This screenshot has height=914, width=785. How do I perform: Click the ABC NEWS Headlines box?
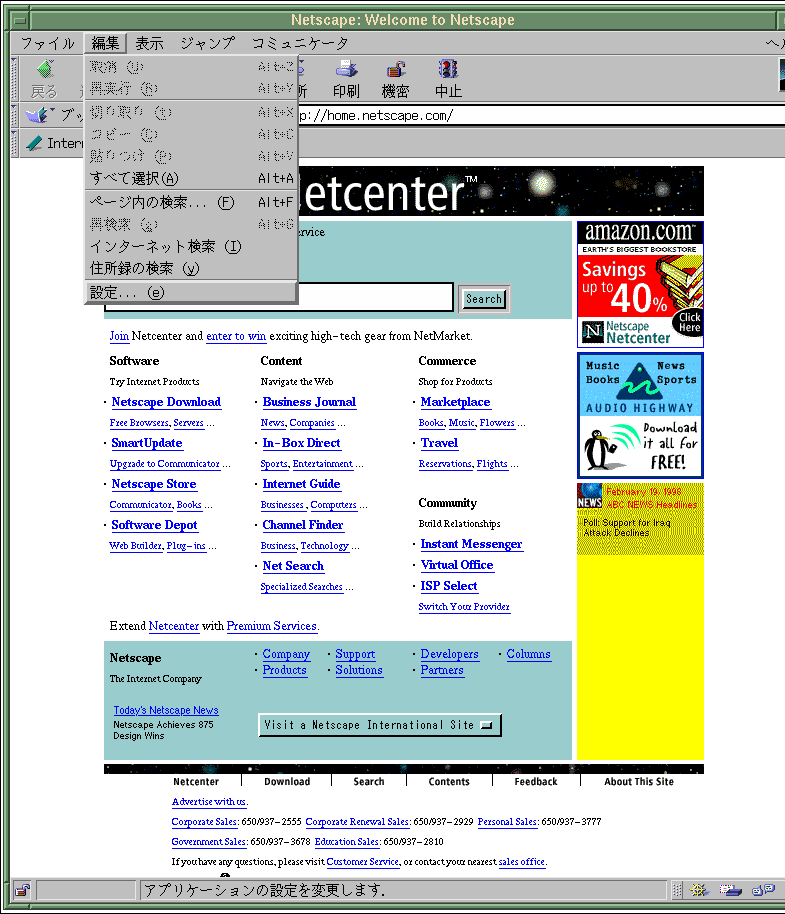coord(640,518)
